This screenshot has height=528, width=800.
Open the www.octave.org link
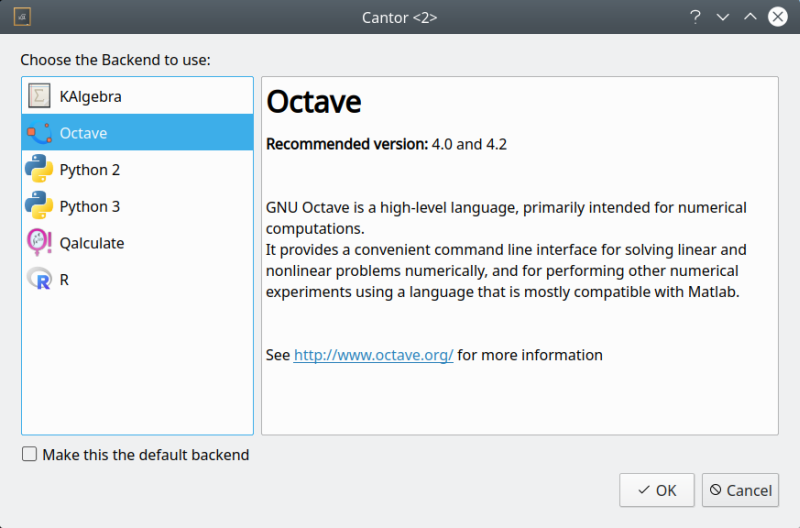373,355
